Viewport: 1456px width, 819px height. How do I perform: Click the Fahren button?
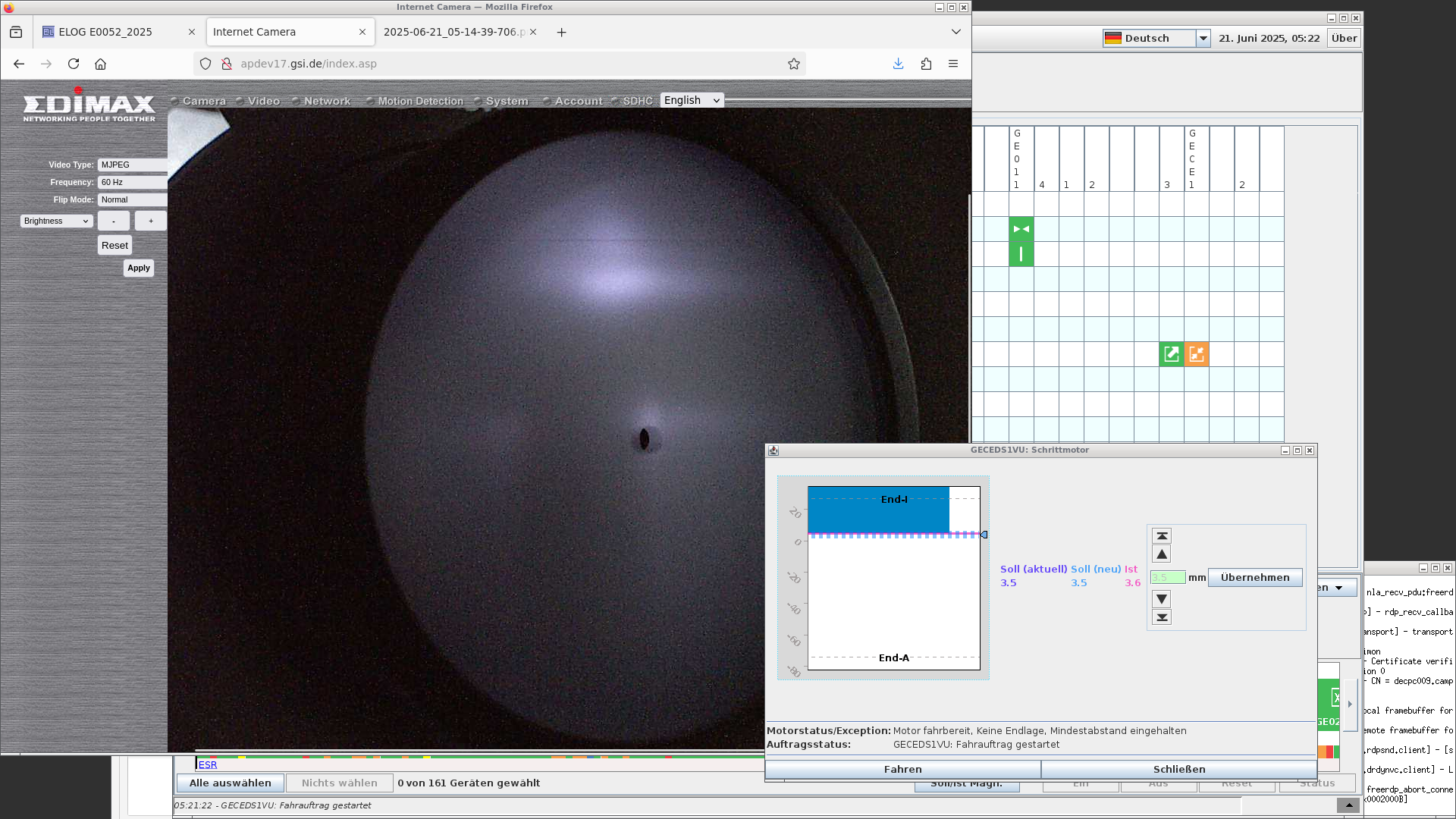[x=902, y=769]
